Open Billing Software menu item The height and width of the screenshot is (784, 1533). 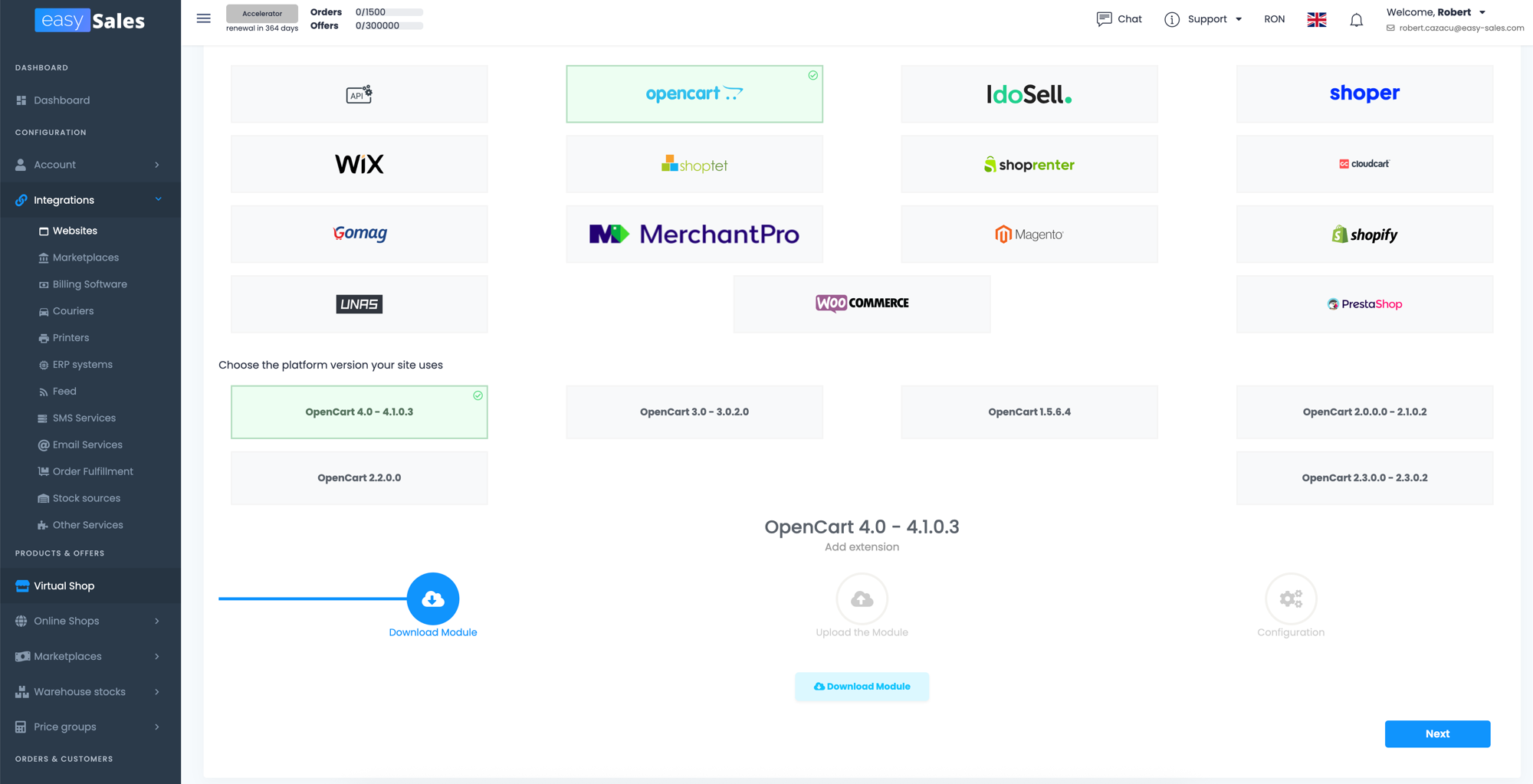pos(90,284)
